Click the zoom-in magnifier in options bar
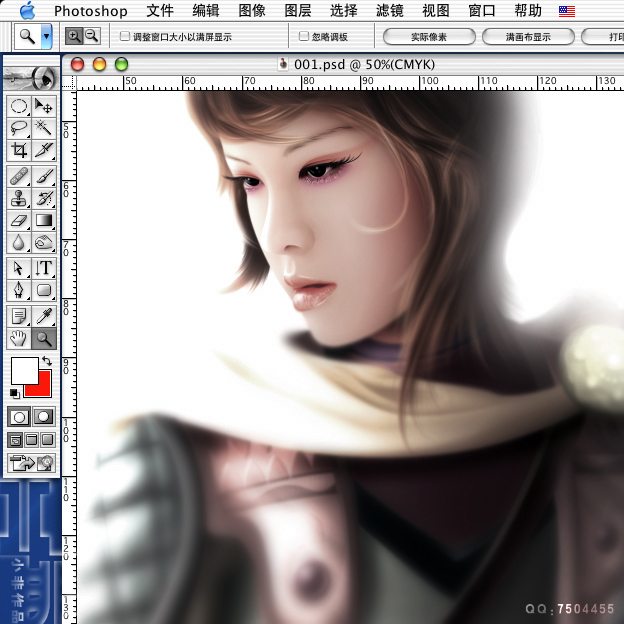The width and height of the screenshot is (624, 624). [x=74, y=36]
